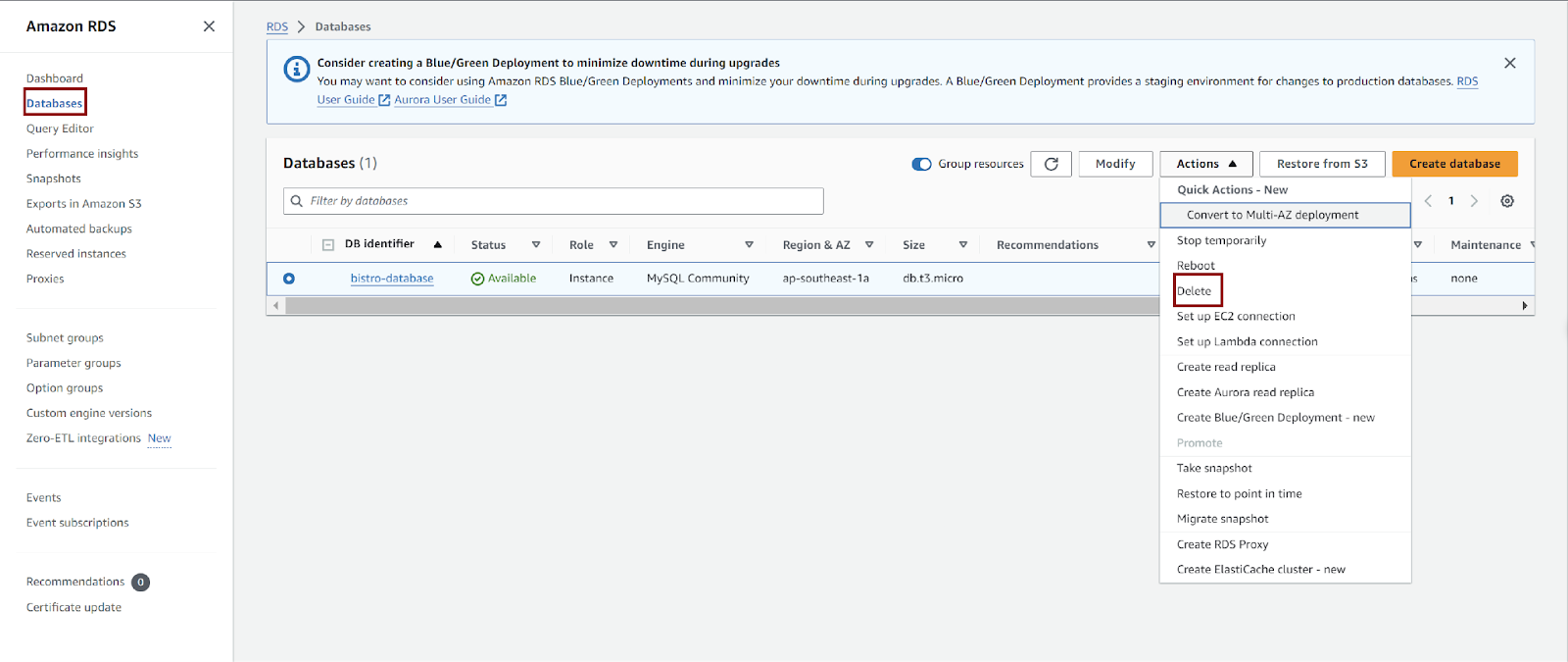The width and height of the screenshot is (1568, 662).
Task: Choose Convert to Multi-AZ deployment
Action: tap(1285, 215)
